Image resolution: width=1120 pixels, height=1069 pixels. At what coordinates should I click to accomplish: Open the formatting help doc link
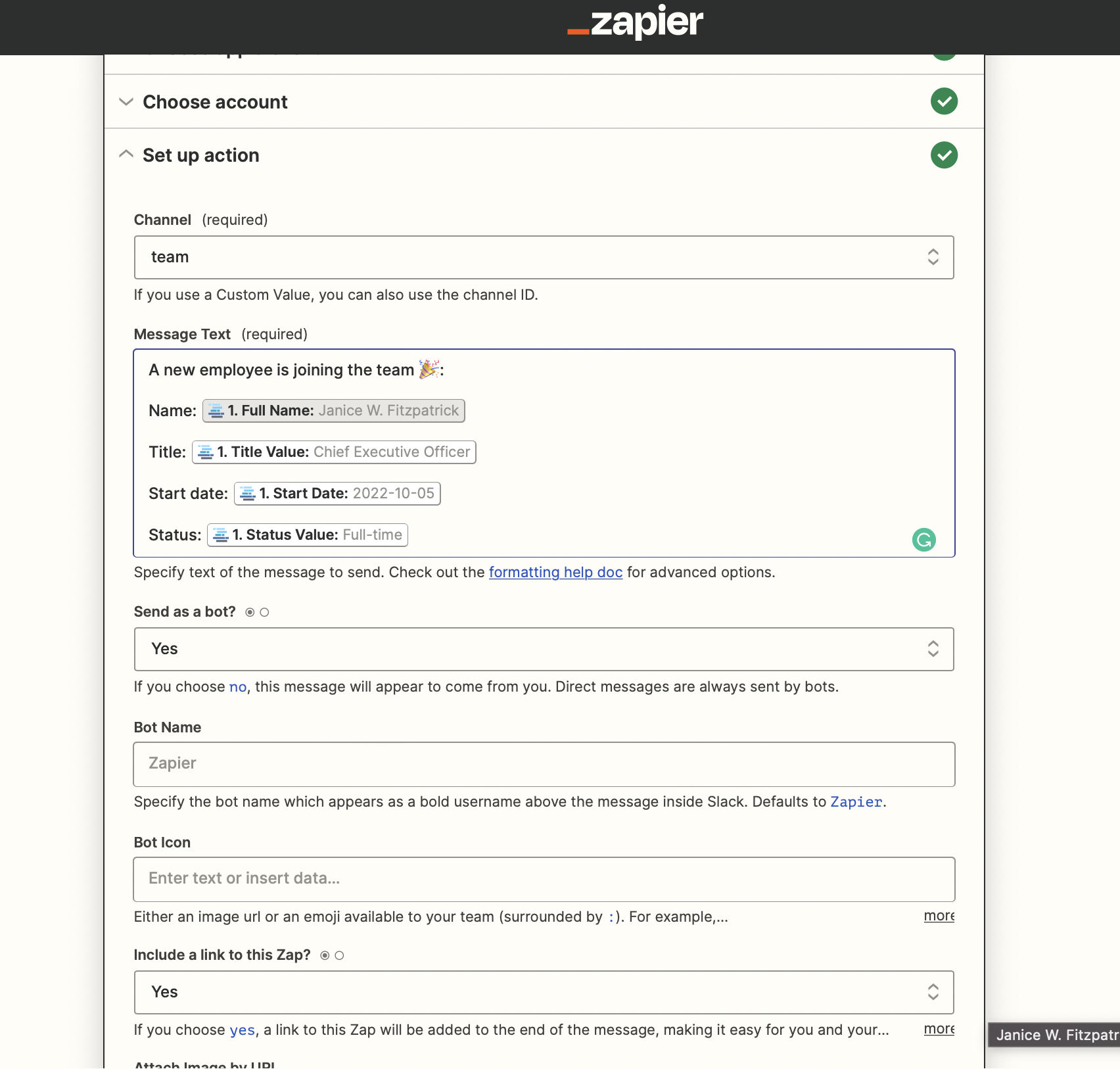(555, 573)
